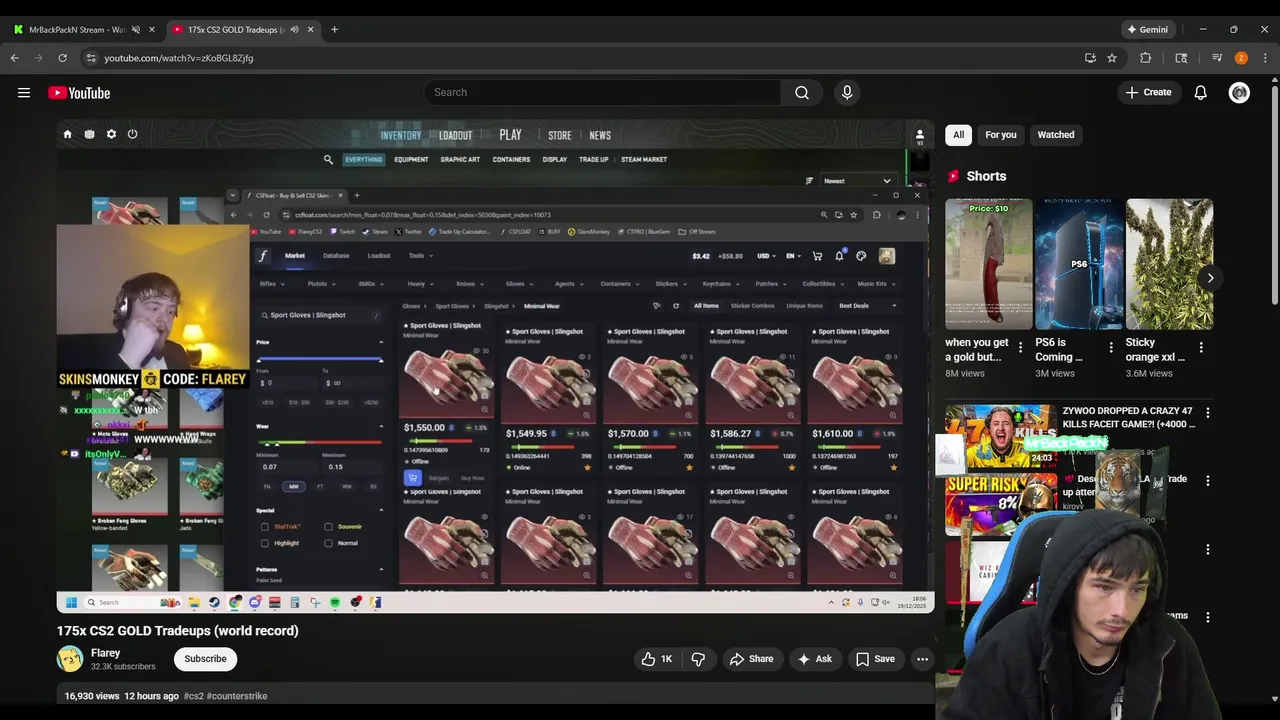Click the Ask button
This screenshot has height=720, width=1280.
click(814, 659)
